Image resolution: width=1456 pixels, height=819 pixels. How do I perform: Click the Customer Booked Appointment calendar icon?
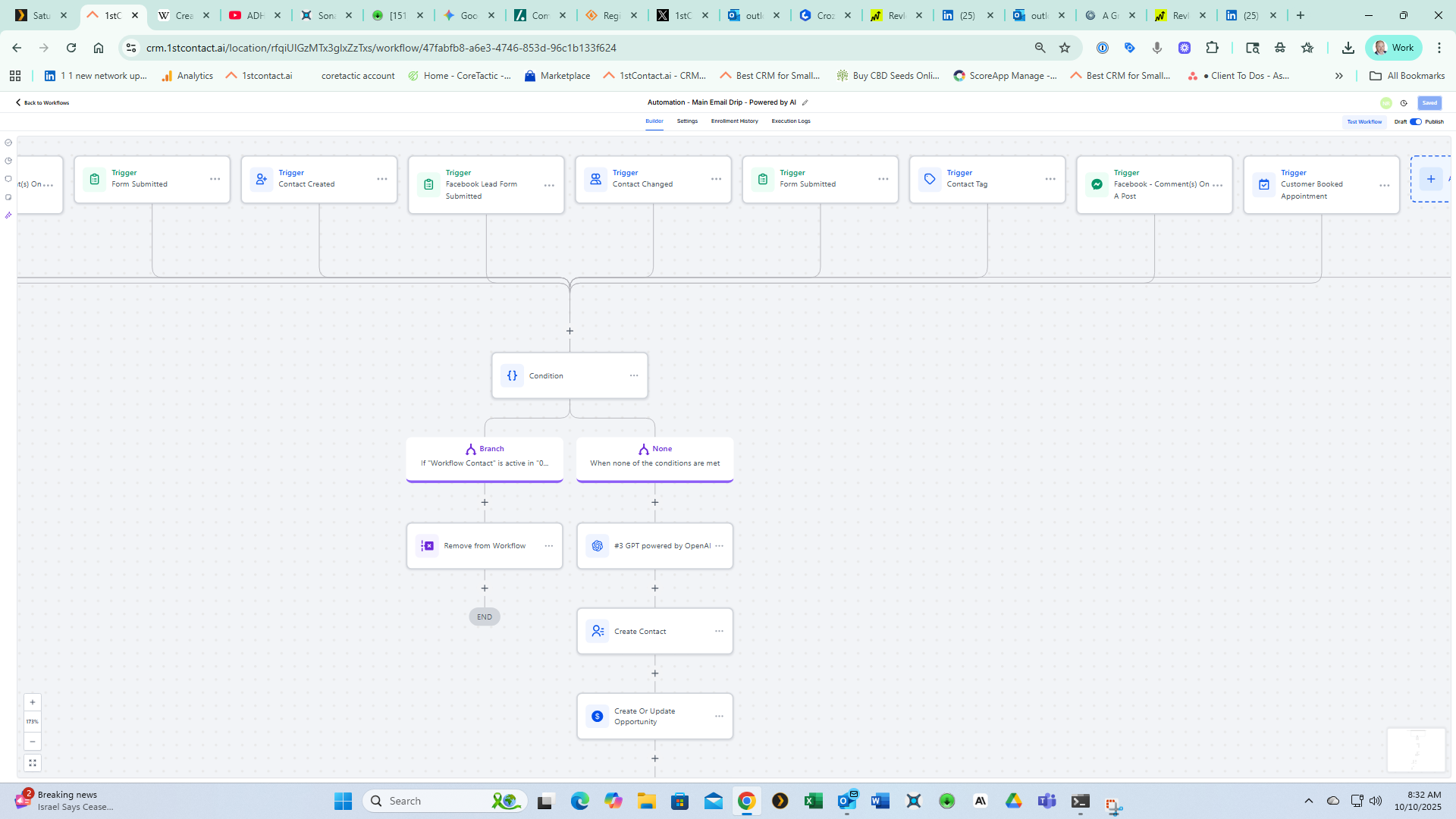pyautogui.click(x=1264, y=184)
